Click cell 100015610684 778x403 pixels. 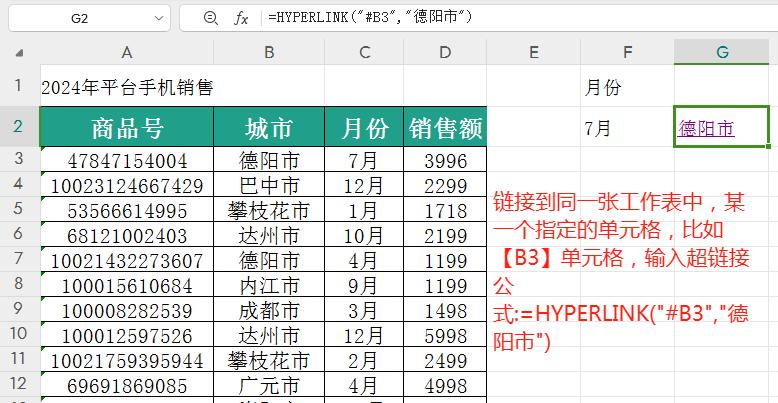[127, 285]
